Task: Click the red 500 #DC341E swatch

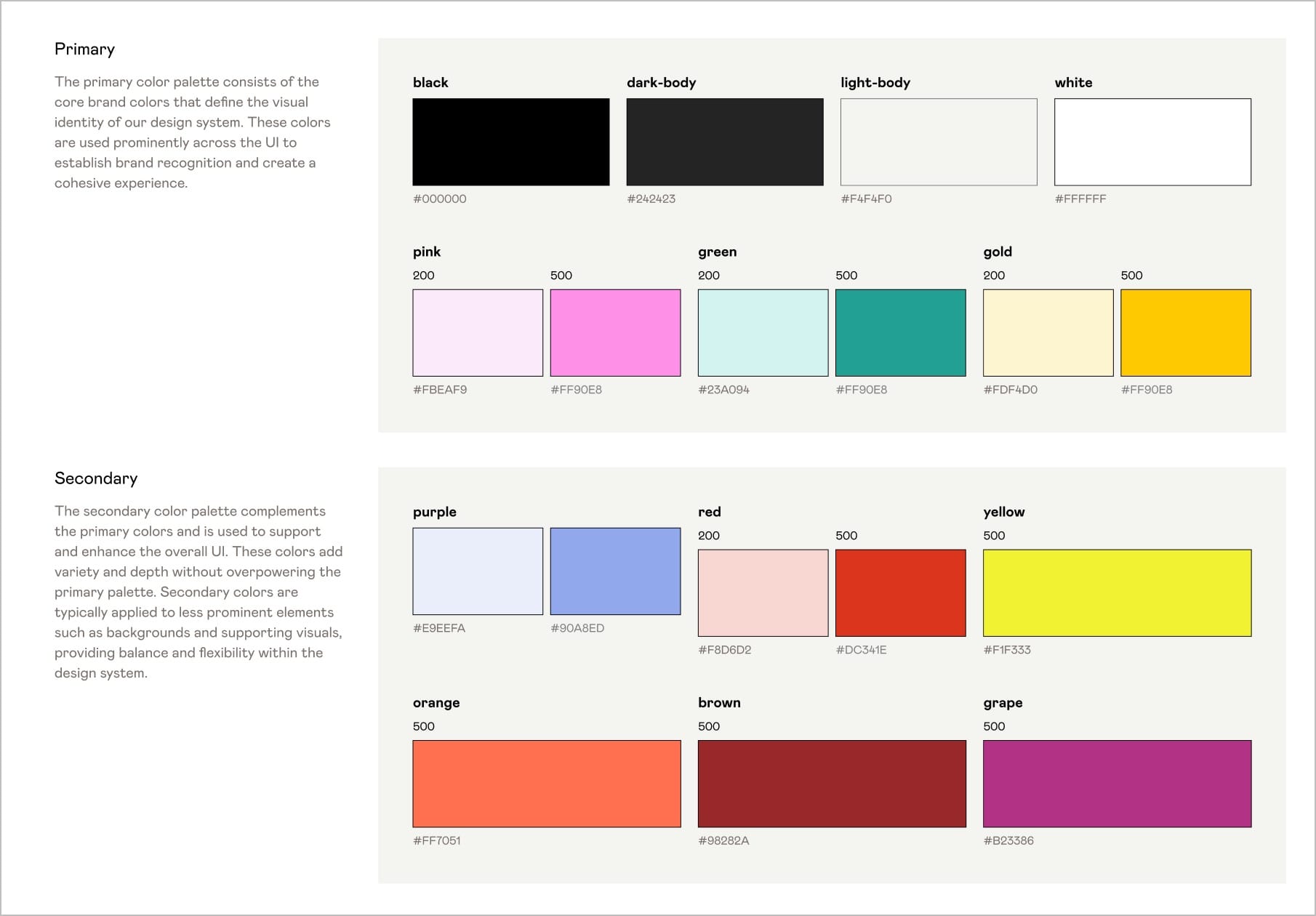Action: (900, 592)
